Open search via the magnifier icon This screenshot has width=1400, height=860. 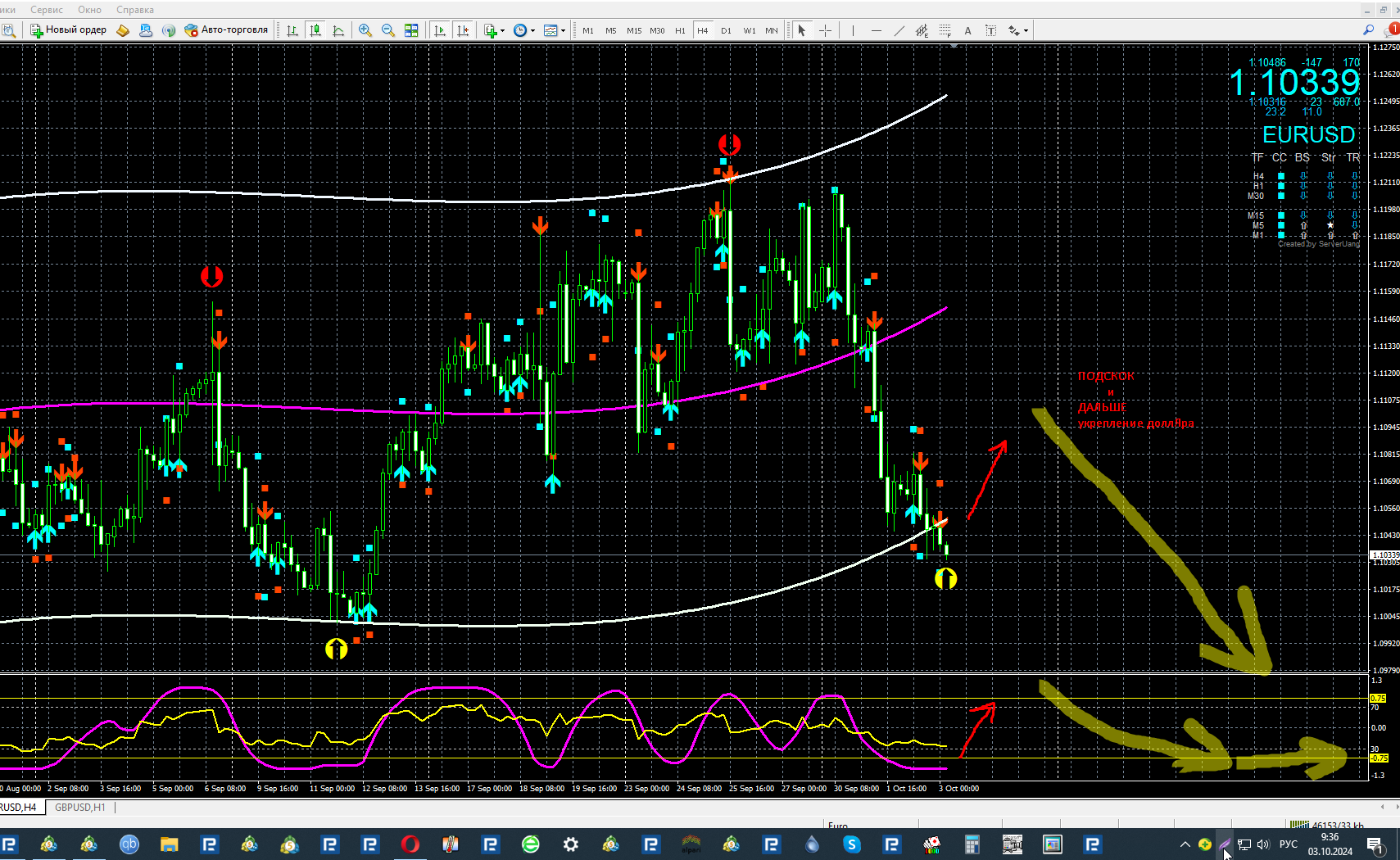coord(1368,29)
